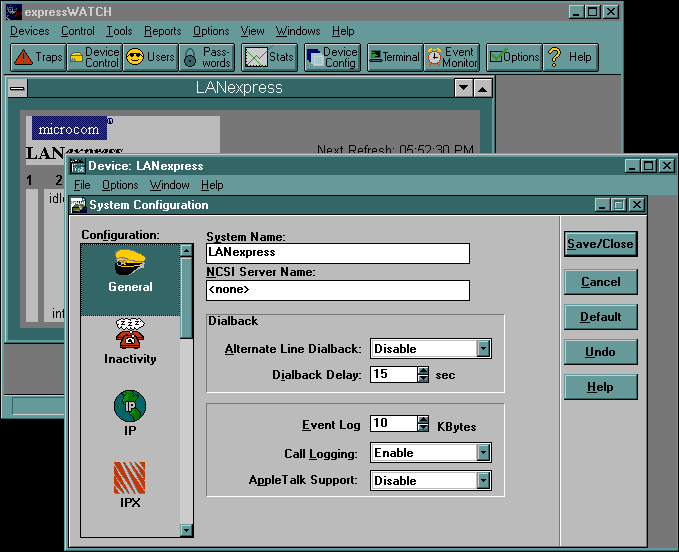
Task: Click the Next Refresh time text
Action: click(395, 149)
